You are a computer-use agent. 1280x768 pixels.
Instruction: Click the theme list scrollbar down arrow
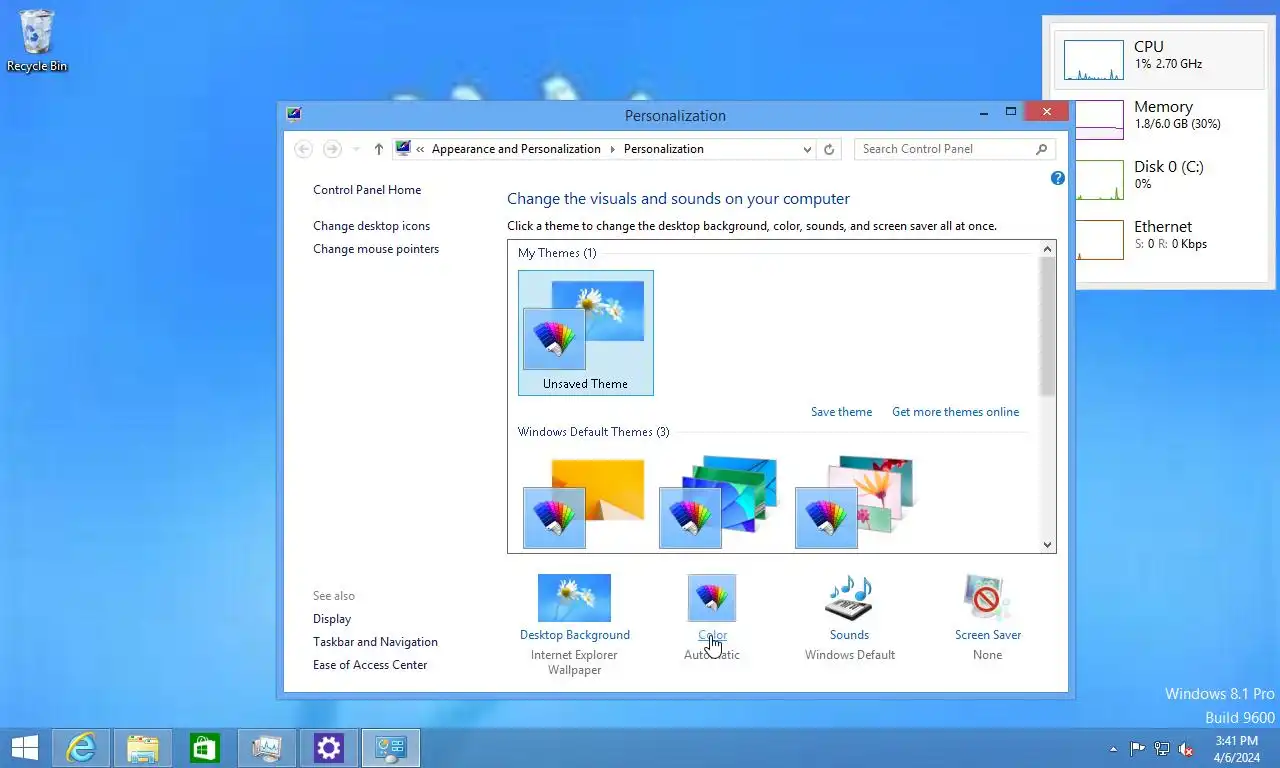[x=1048, y=545]
